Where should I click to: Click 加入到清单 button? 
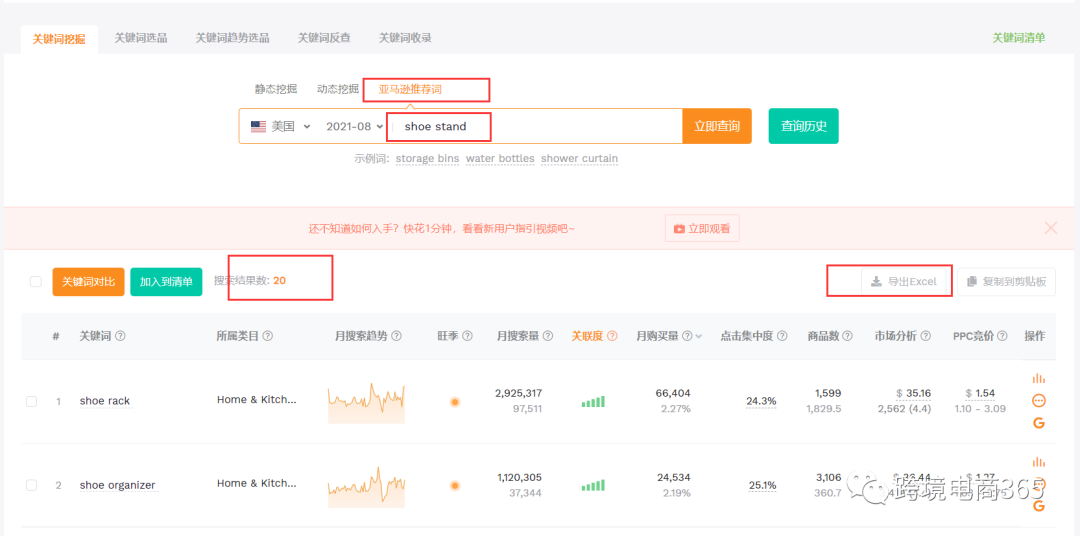pos(166,282)
